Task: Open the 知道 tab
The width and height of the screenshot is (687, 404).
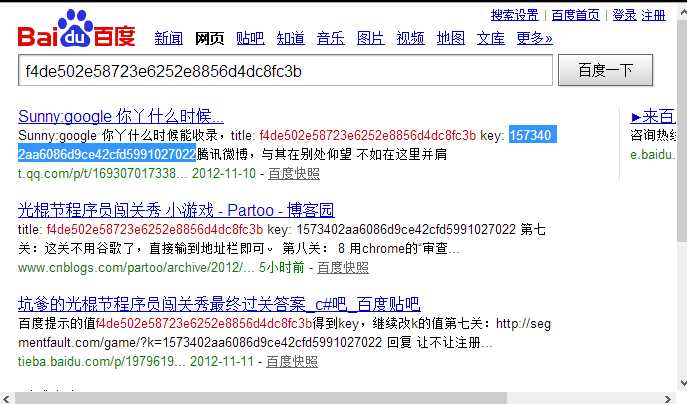Action: coord(290,39)
